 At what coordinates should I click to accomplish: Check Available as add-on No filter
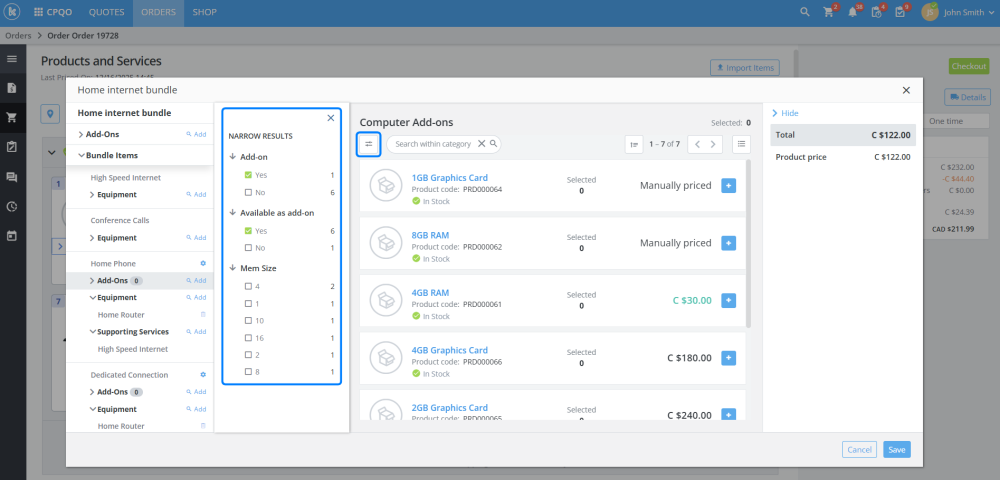coord(248,248)
